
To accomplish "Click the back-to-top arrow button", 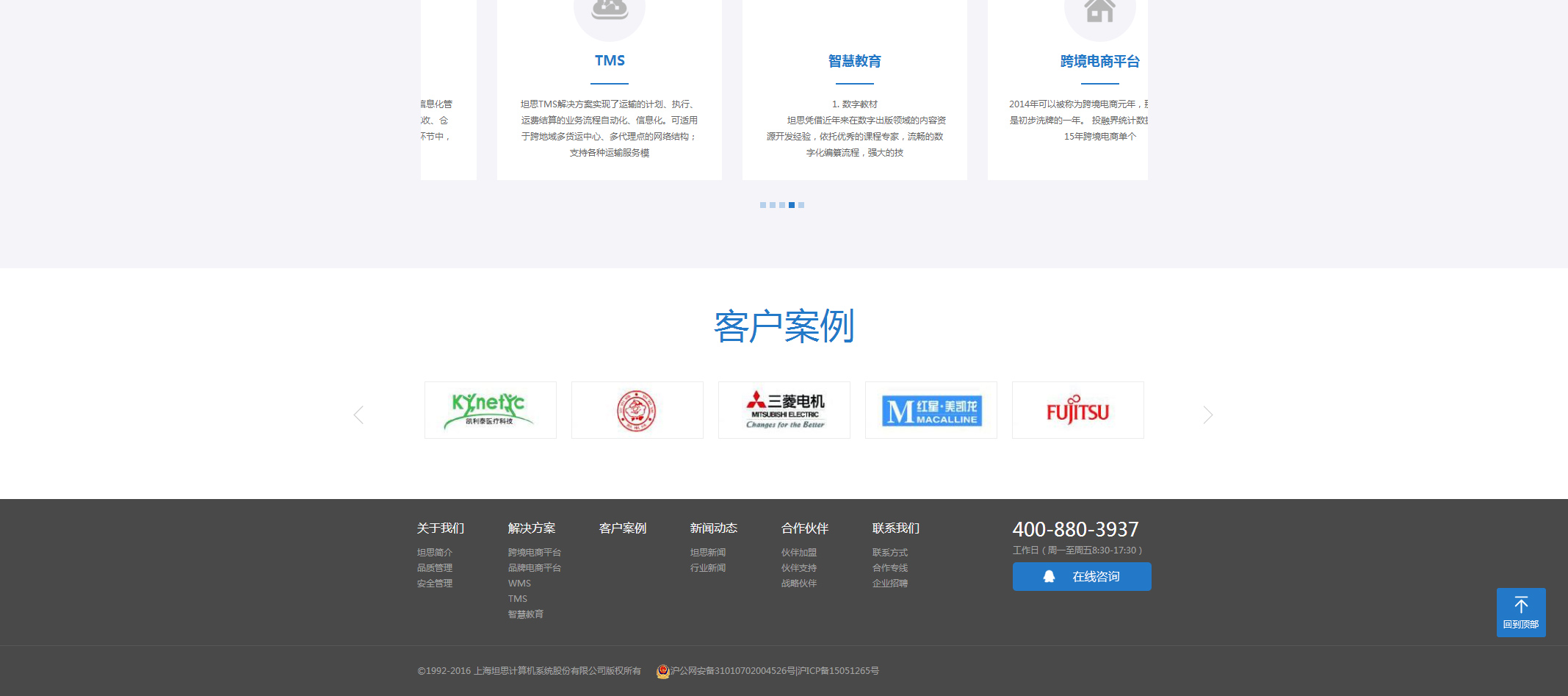I will pyautogui.click(x=1520, y=611).
